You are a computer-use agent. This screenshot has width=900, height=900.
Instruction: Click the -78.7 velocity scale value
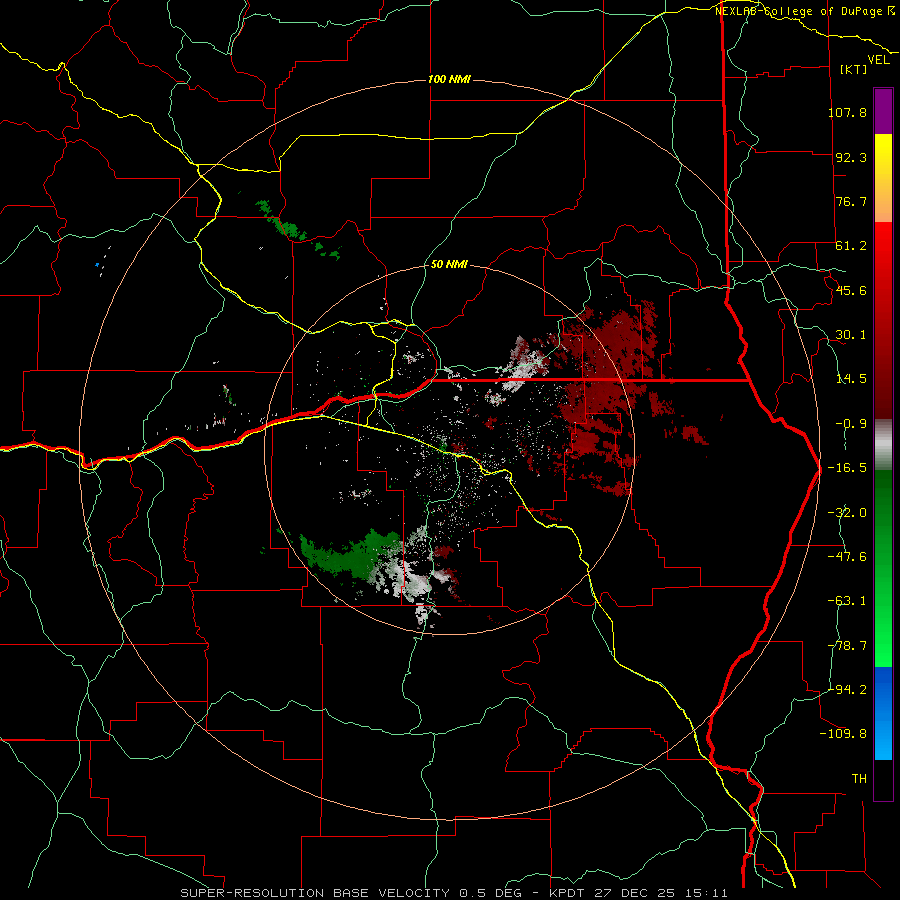(x=847, y=646)
